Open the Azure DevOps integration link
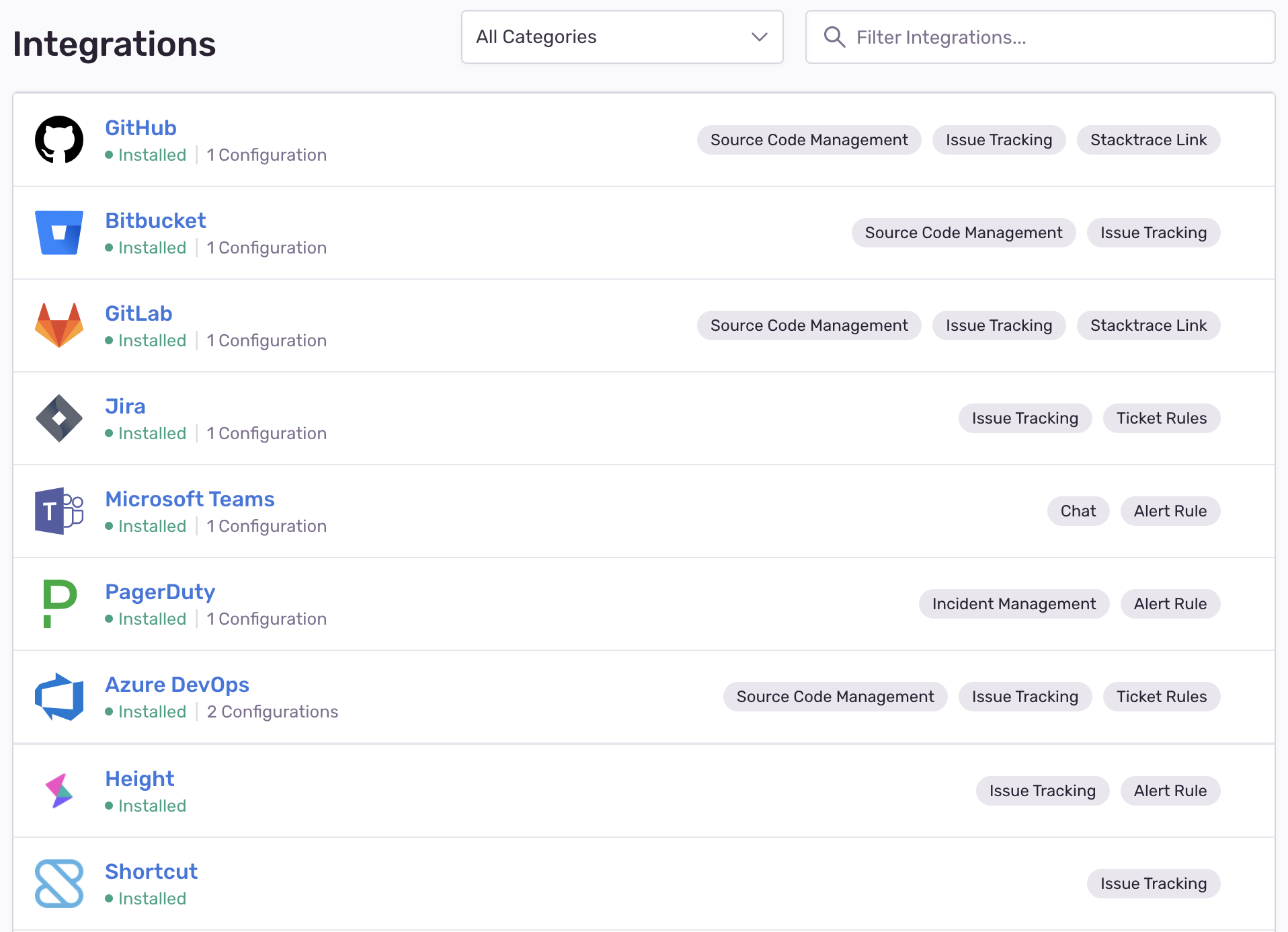Screen dimensions: 1288x932 177,685
